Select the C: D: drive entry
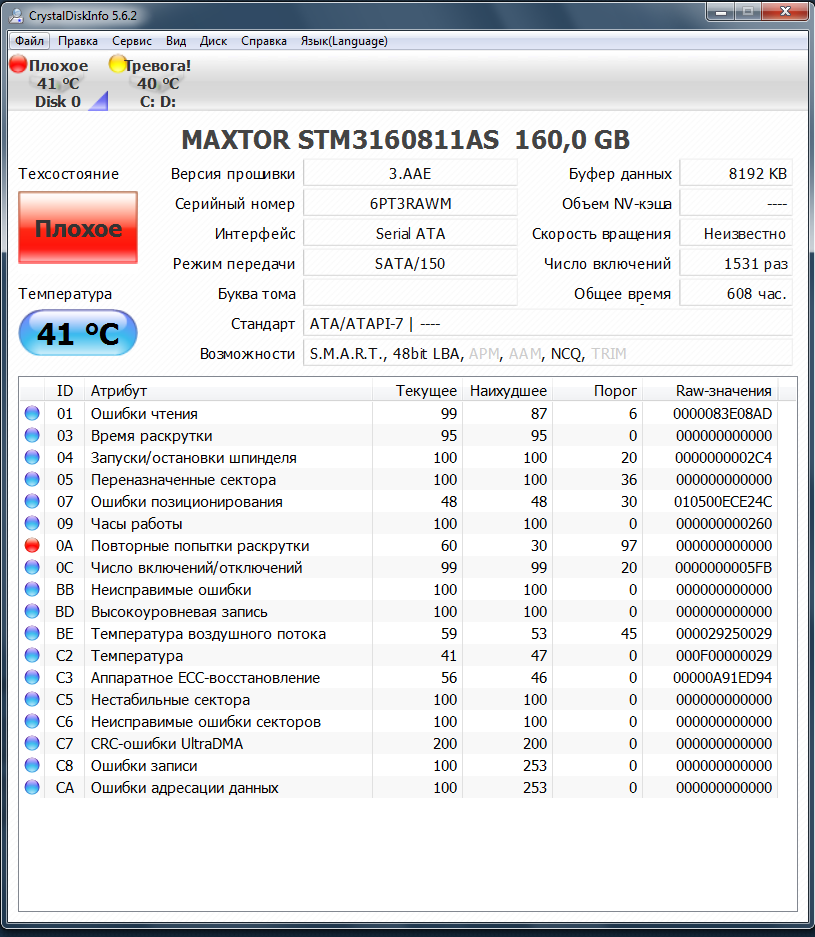815x937 pixels. pos(158,83)
